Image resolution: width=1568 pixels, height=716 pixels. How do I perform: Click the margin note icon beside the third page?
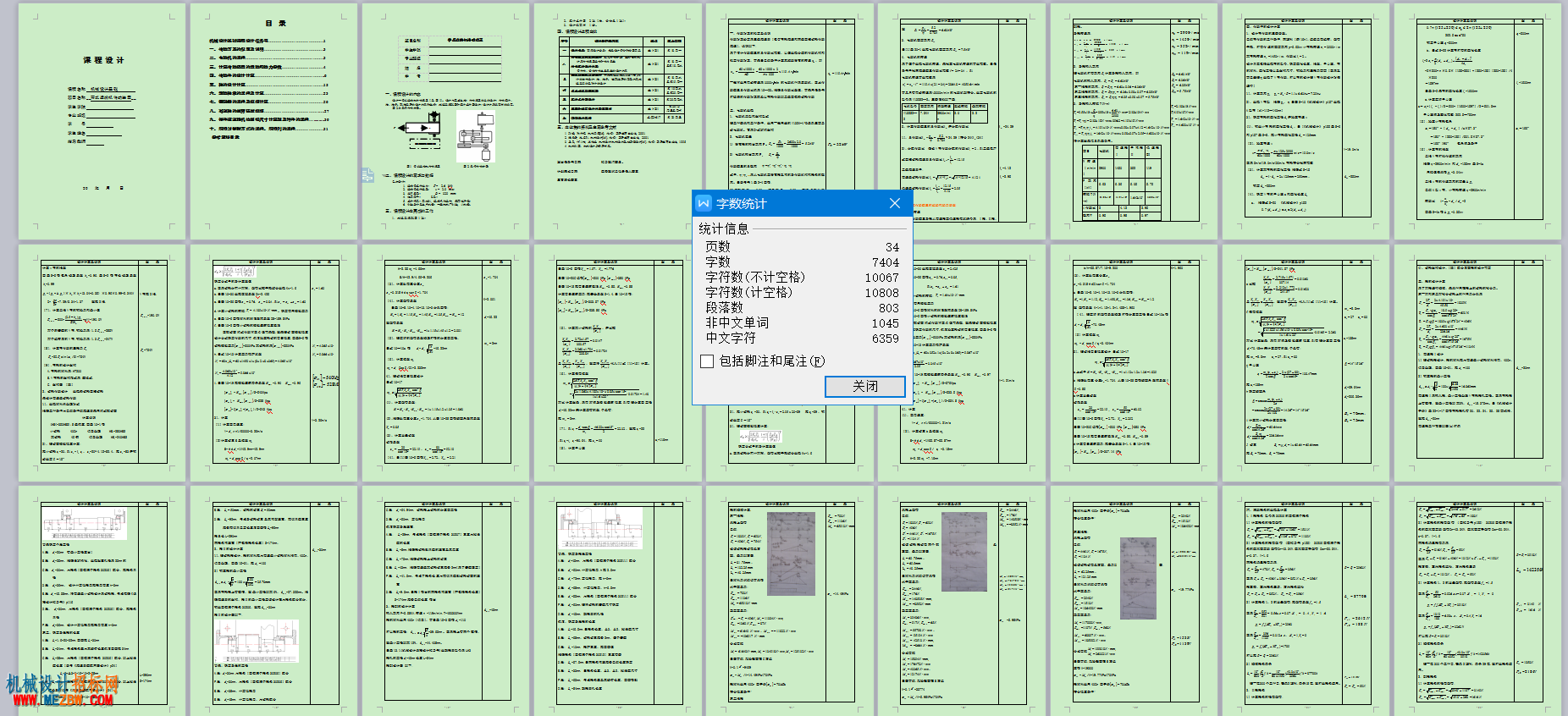click(367, 176)
